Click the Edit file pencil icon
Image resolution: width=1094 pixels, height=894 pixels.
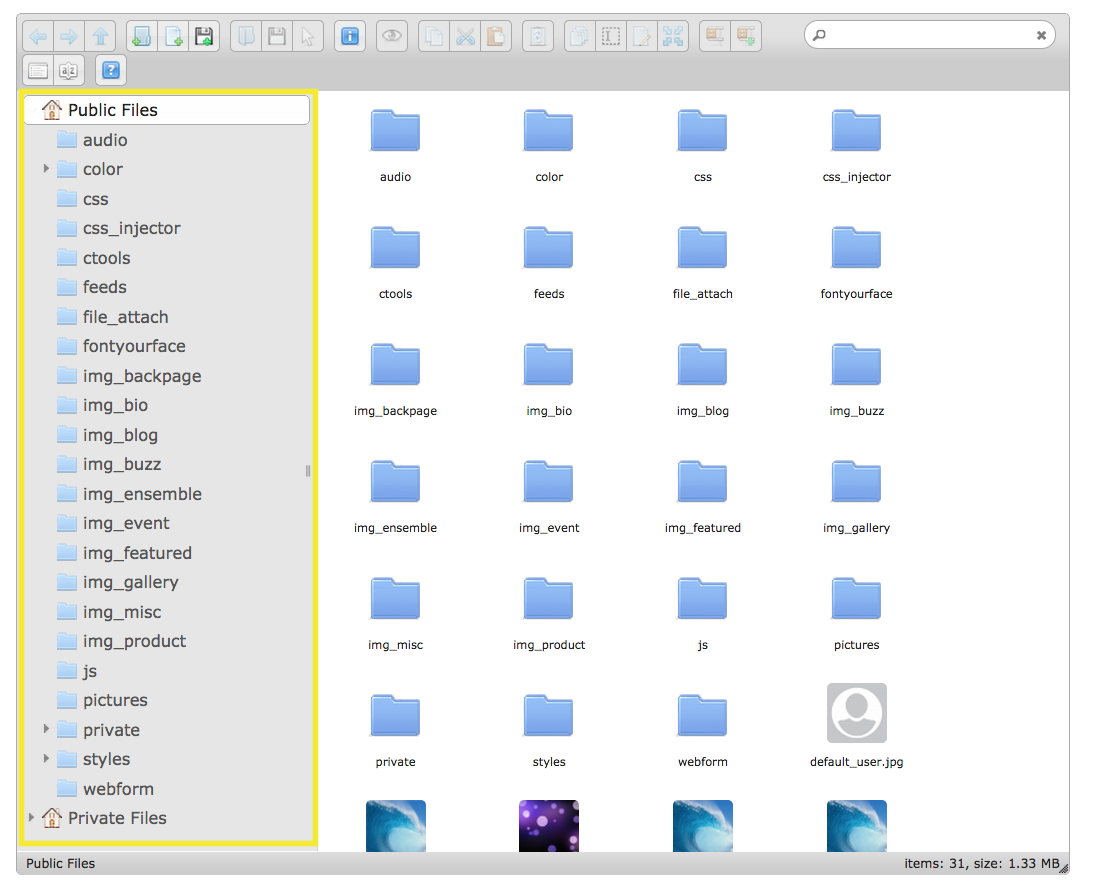click(x=642, y=36)
